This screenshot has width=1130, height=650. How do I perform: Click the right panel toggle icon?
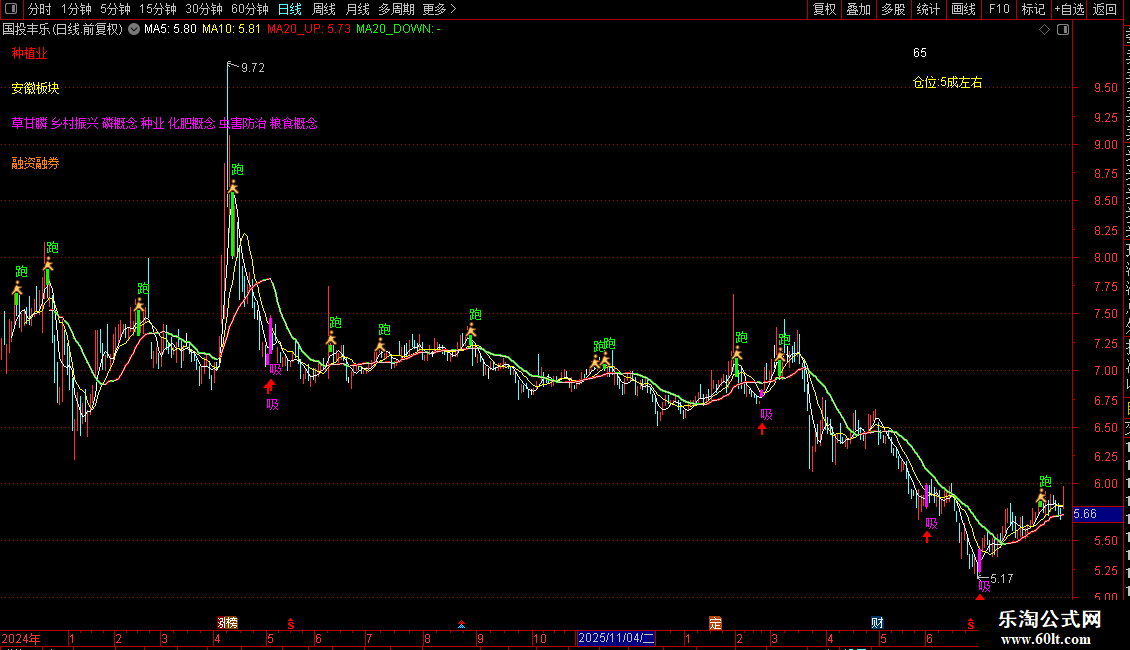(x=1063, y=30)
